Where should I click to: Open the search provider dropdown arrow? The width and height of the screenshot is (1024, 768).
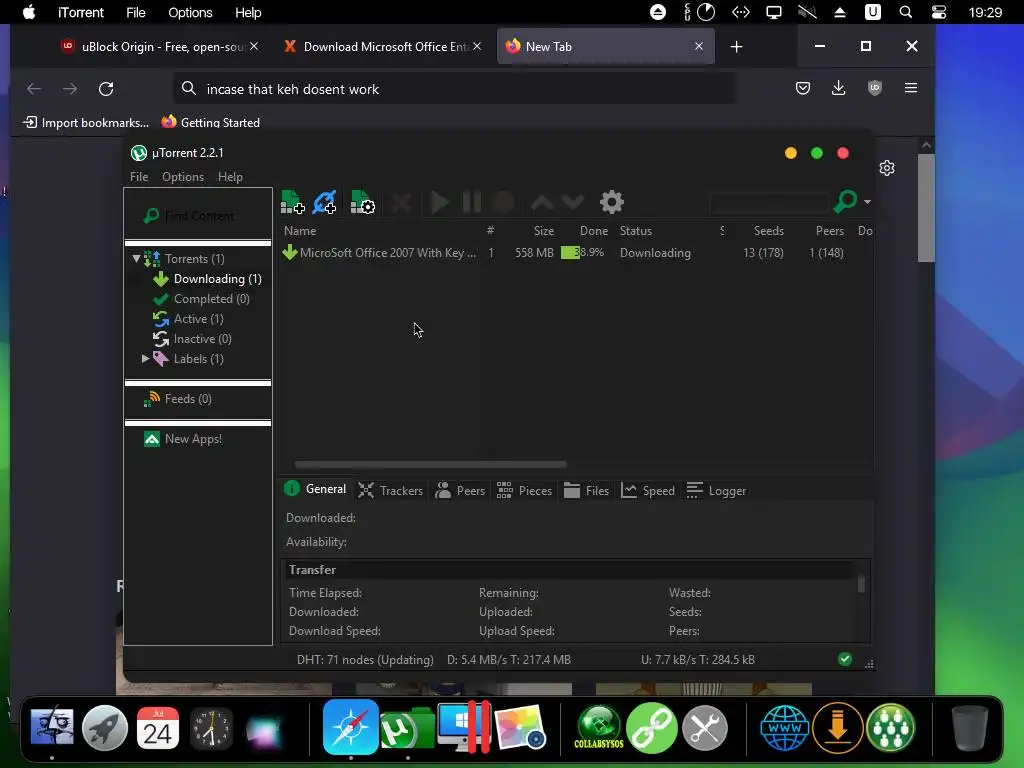(x=867, y=202)
